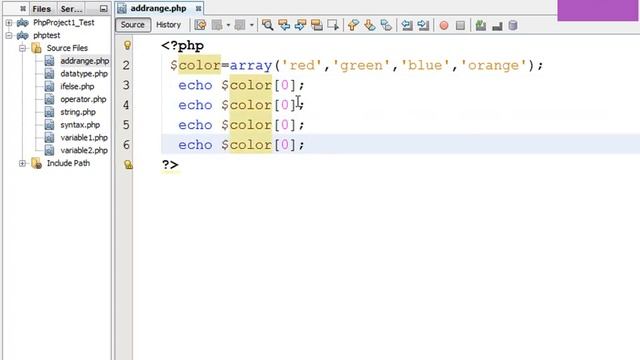Click the lightbulb hint on line 1
This screenshot has height=360, width=640.
point(127,45)
